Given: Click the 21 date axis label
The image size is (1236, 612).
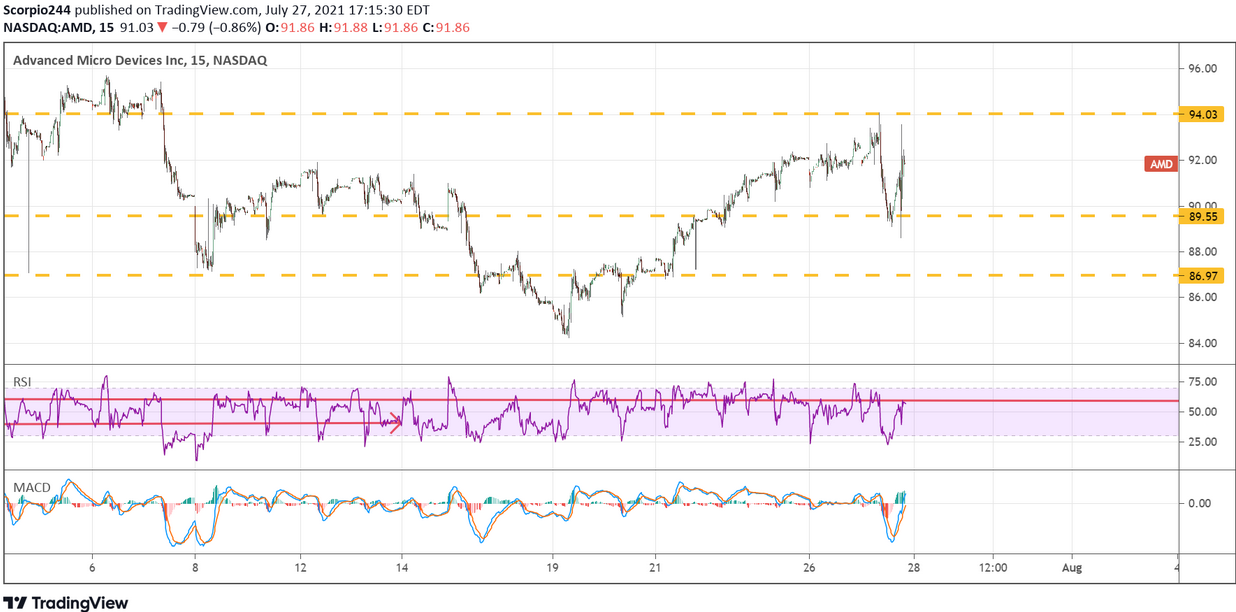Looking at the screenshot, I should tap(654, 567).
